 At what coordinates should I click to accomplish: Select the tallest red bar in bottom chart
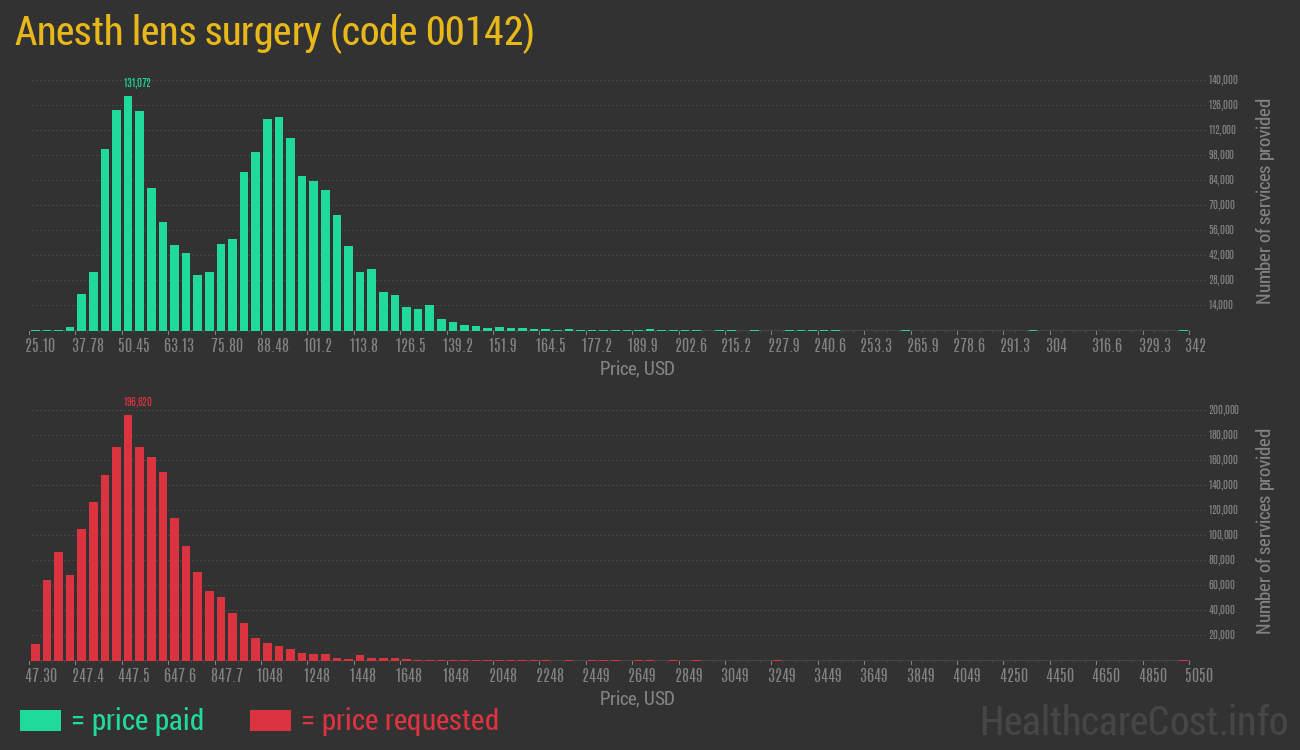pos(128,538)
